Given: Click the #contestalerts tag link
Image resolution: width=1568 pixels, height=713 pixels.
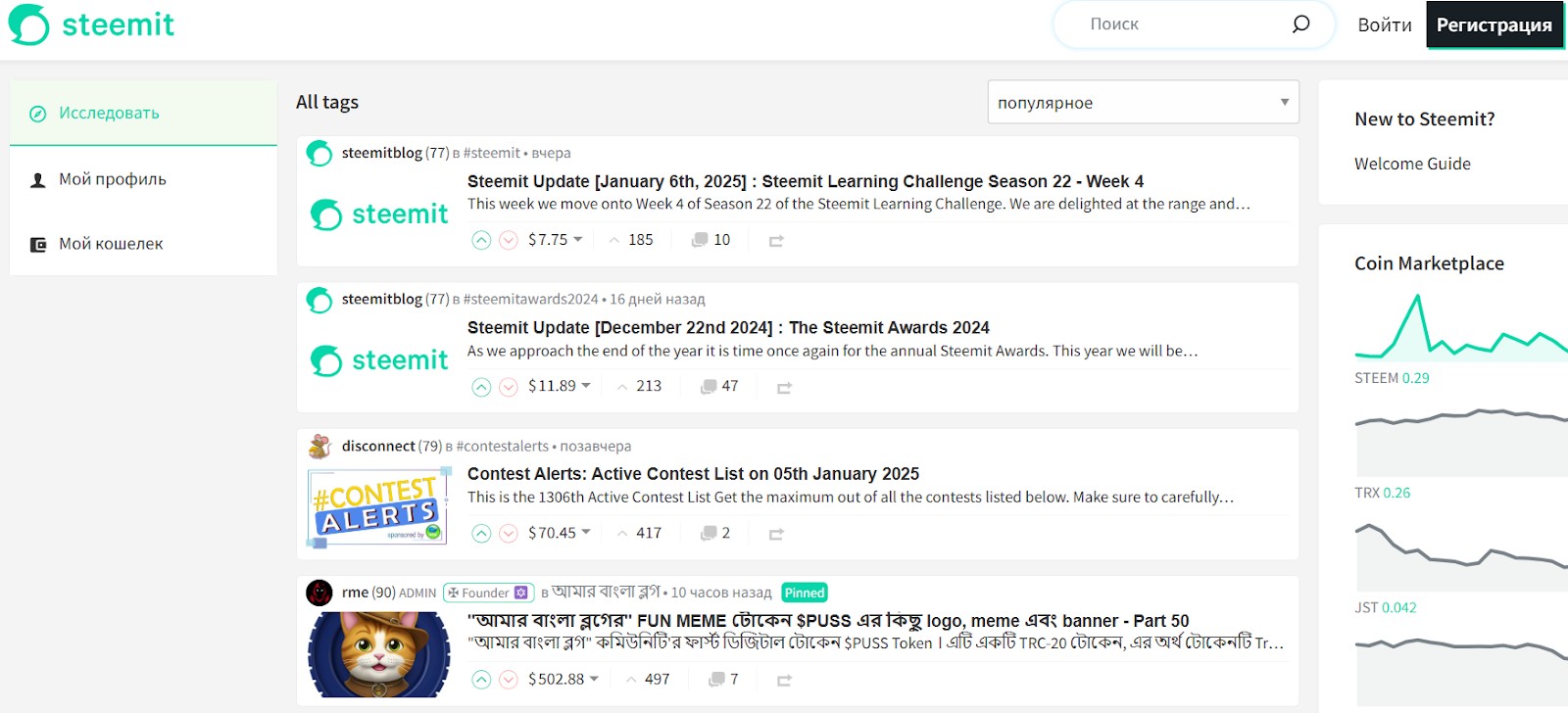Looking at the screenshot, I should point(502,447).
